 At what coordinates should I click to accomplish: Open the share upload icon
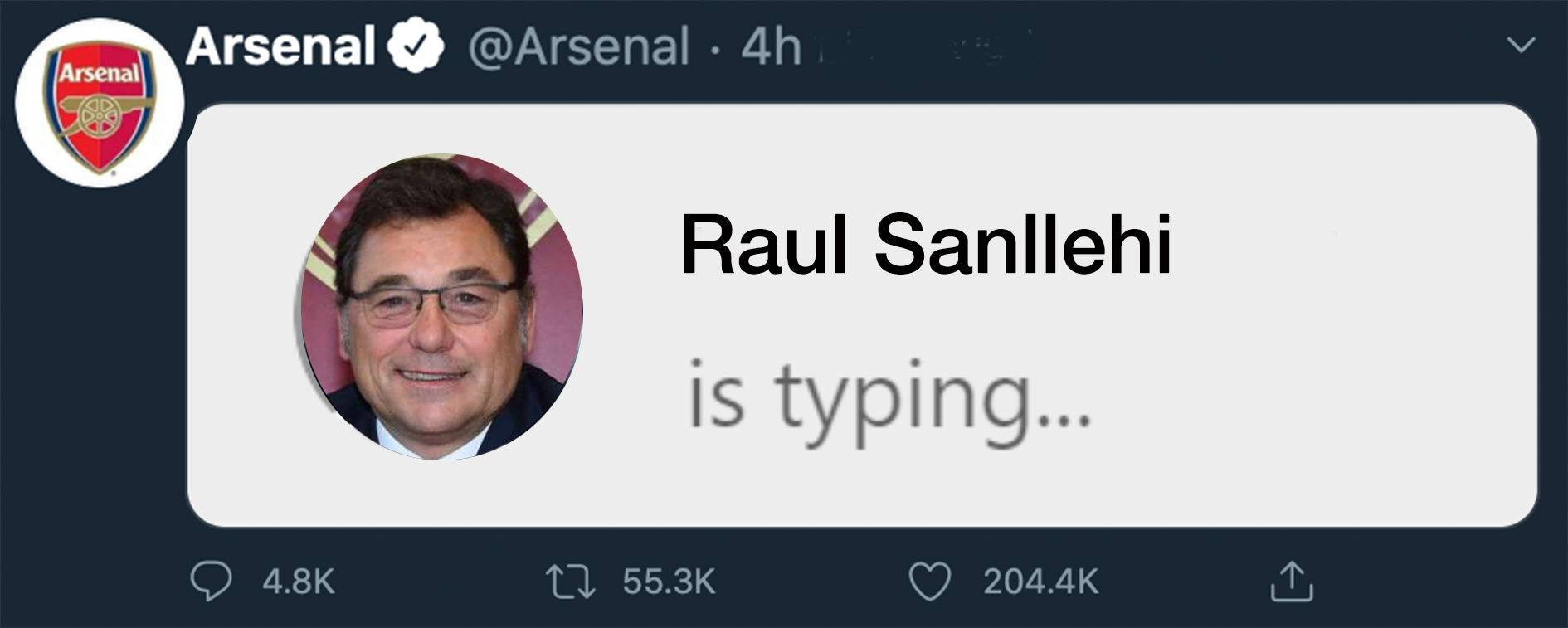pyautogui.click(x=1292, y=581)
